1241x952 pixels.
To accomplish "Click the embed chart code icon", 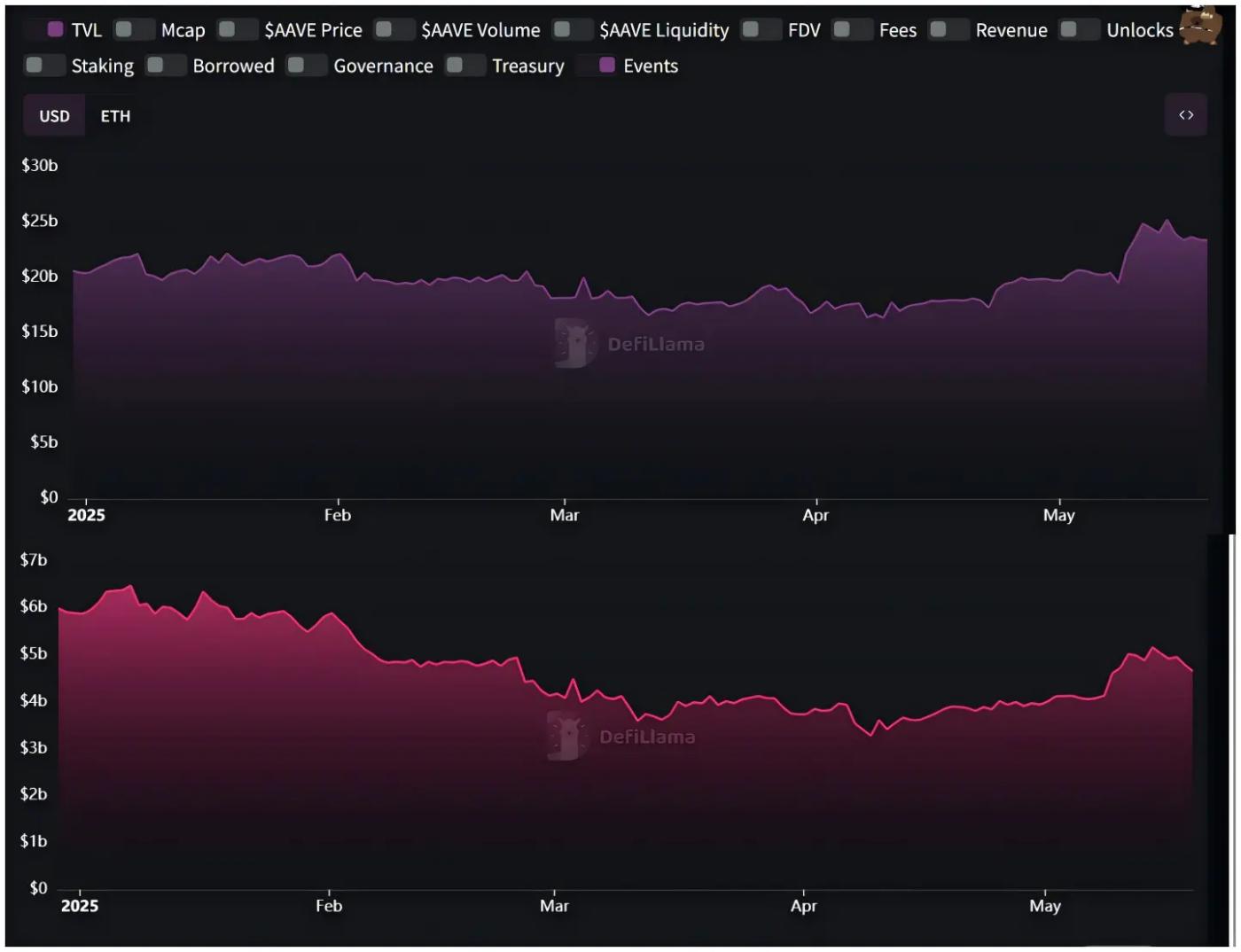I will pyautogui.click(x=1185, y=115).
